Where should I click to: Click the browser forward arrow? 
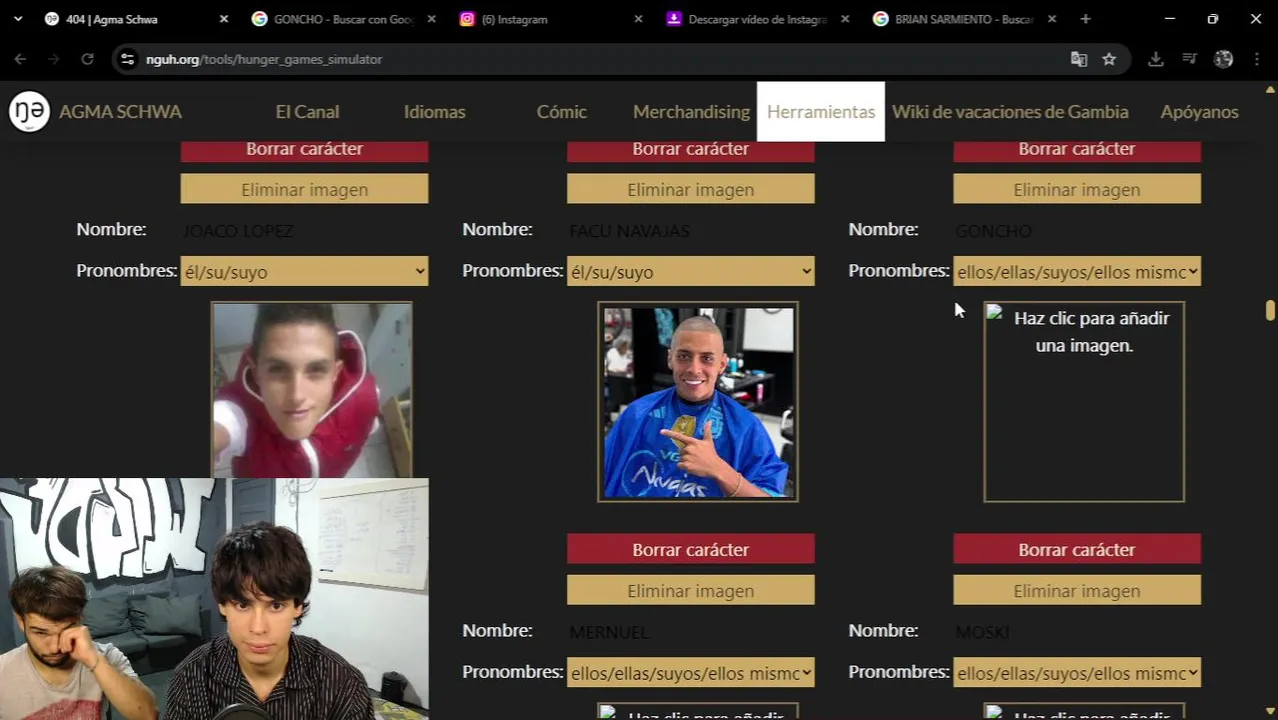coord(54,59)
